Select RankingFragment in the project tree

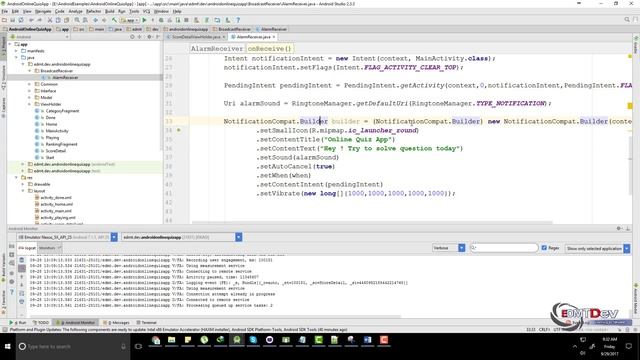click(x=61, y=144)
